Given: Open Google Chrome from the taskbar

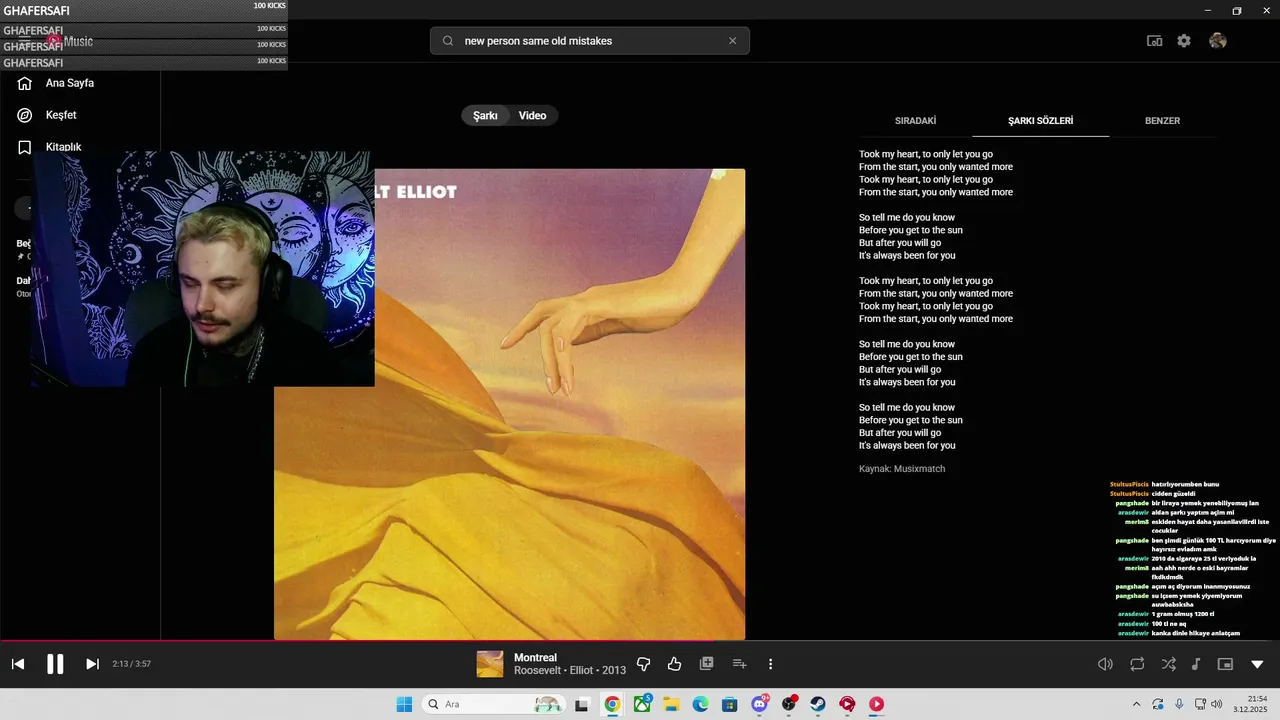Looking at the screenshot, I should [612, 704].
